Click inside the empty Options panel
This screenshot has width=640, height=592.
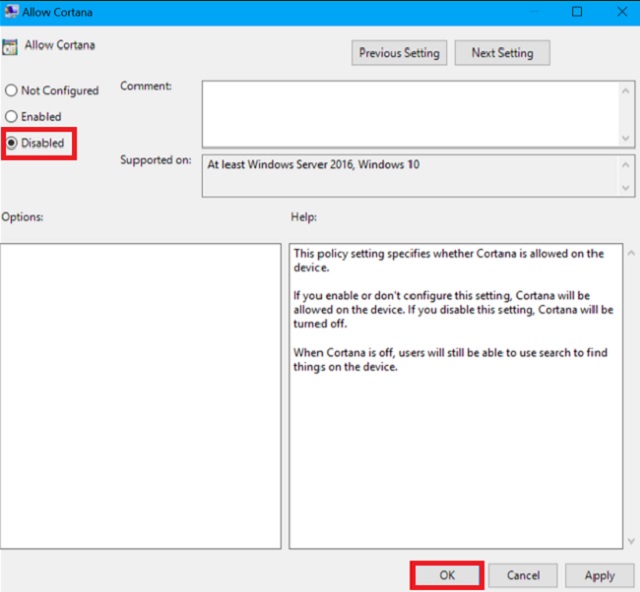[x=141, y=396]
